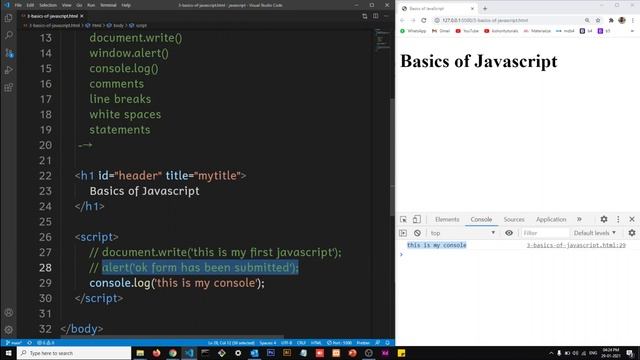
Task: Open the File menu in VS Code
Action: click(18, 5)
